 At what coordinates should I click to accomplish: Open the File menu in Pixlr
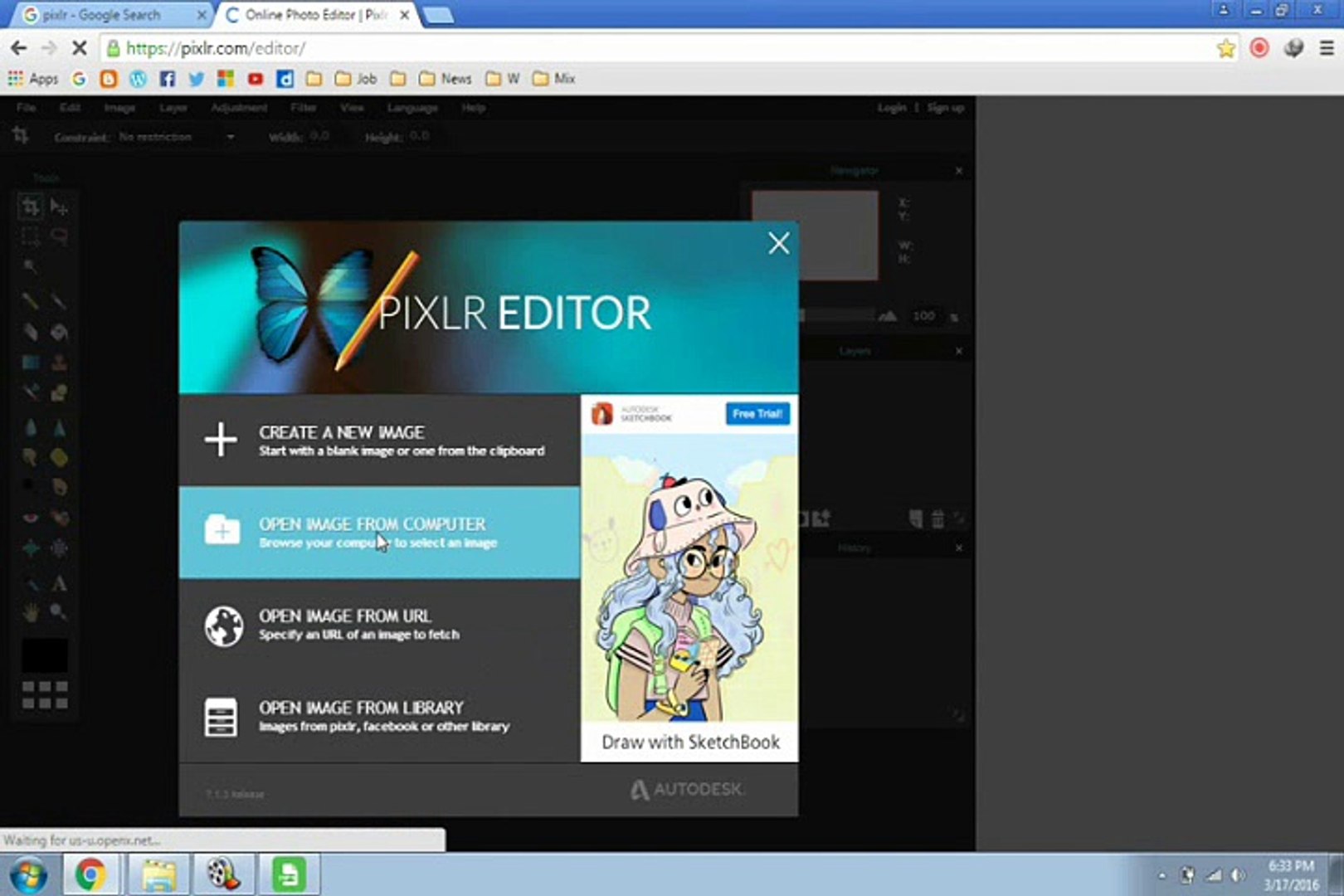[x=27, y=108]
